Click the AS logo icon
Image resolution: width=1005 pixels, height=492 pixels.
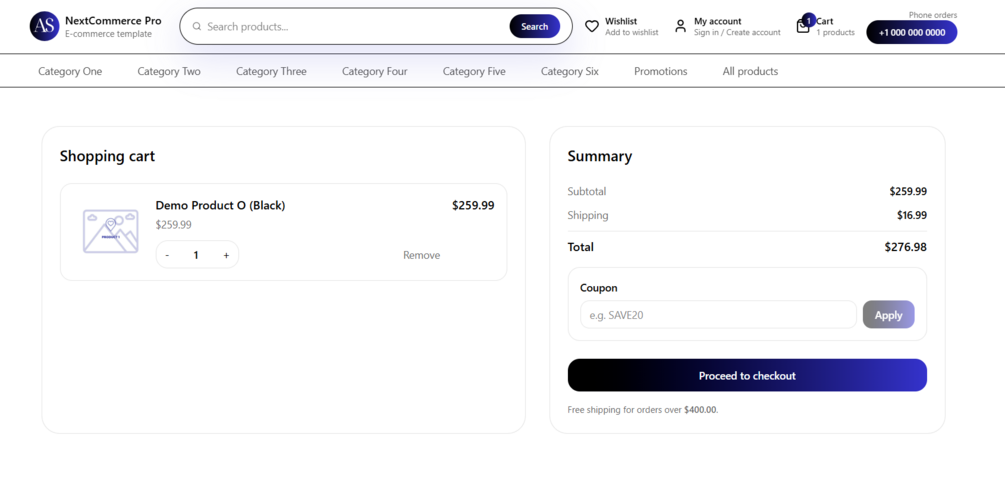point(45,26)
